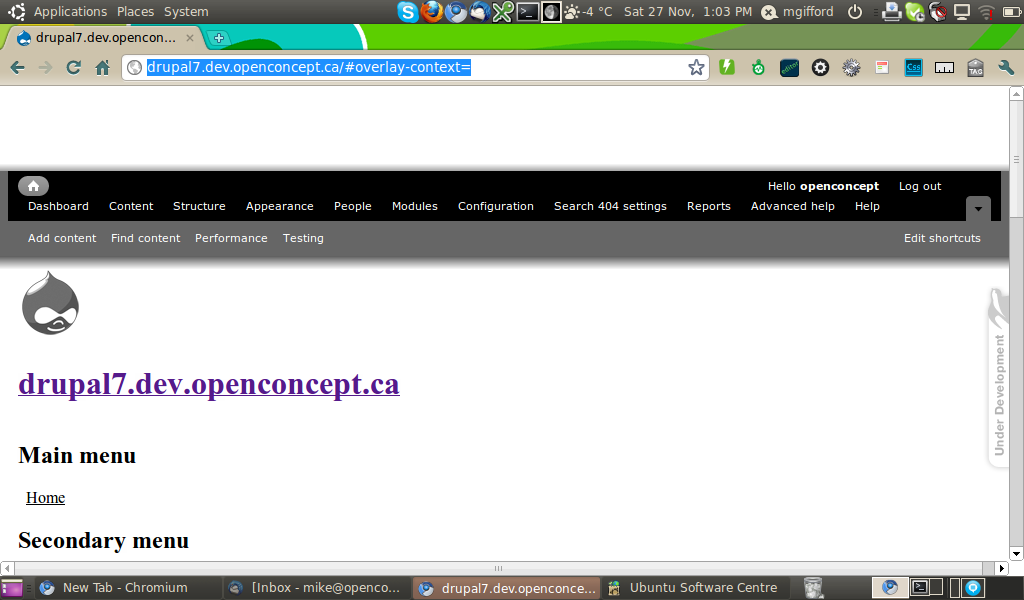Image resolution: width=1024 pixels, height=600 pixels.
Task: Open the Places menu
Action: pos(135,12)
